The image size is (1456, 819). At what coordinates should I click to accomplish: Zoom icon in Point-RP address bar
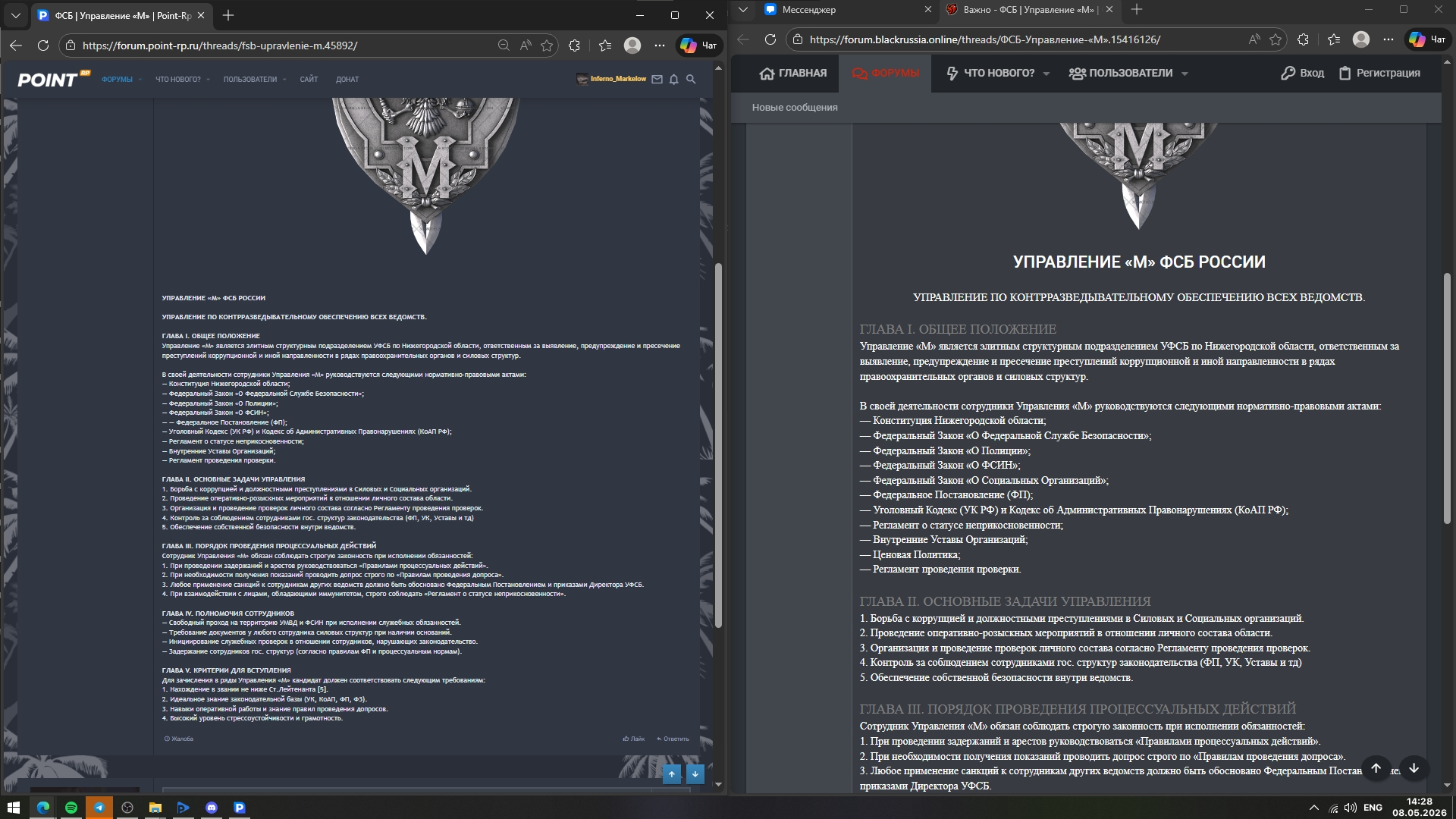pyautogui.click(x=504, y=45)
